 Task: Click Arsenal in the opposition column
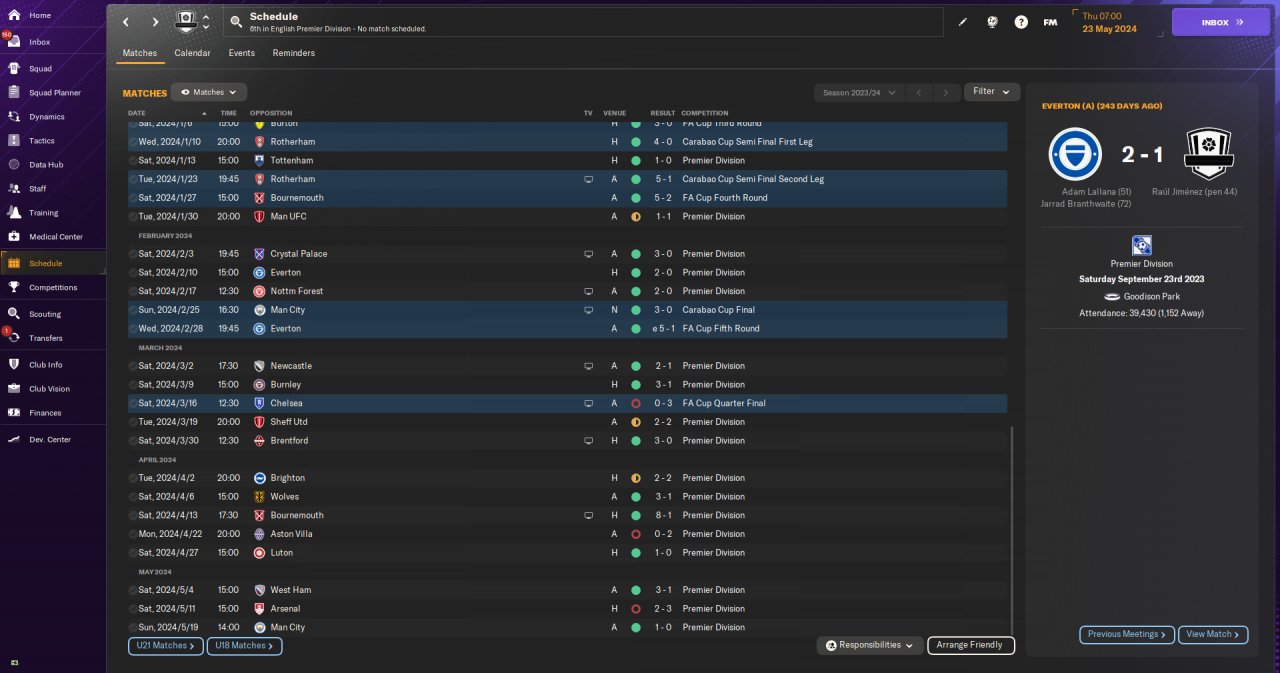point(285,609)
